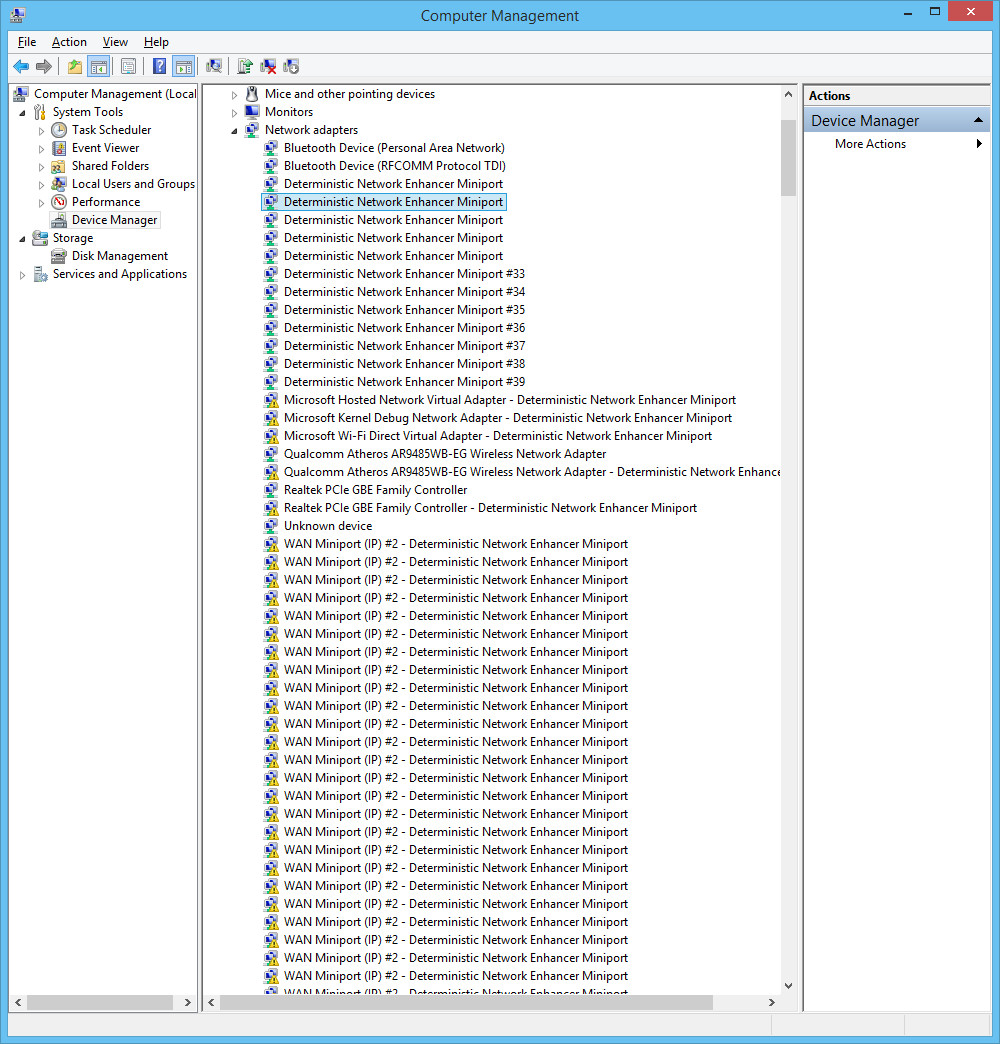Expand Local Users and Groups node
The image size is (1000, 1044).
[x=41, y=184]
